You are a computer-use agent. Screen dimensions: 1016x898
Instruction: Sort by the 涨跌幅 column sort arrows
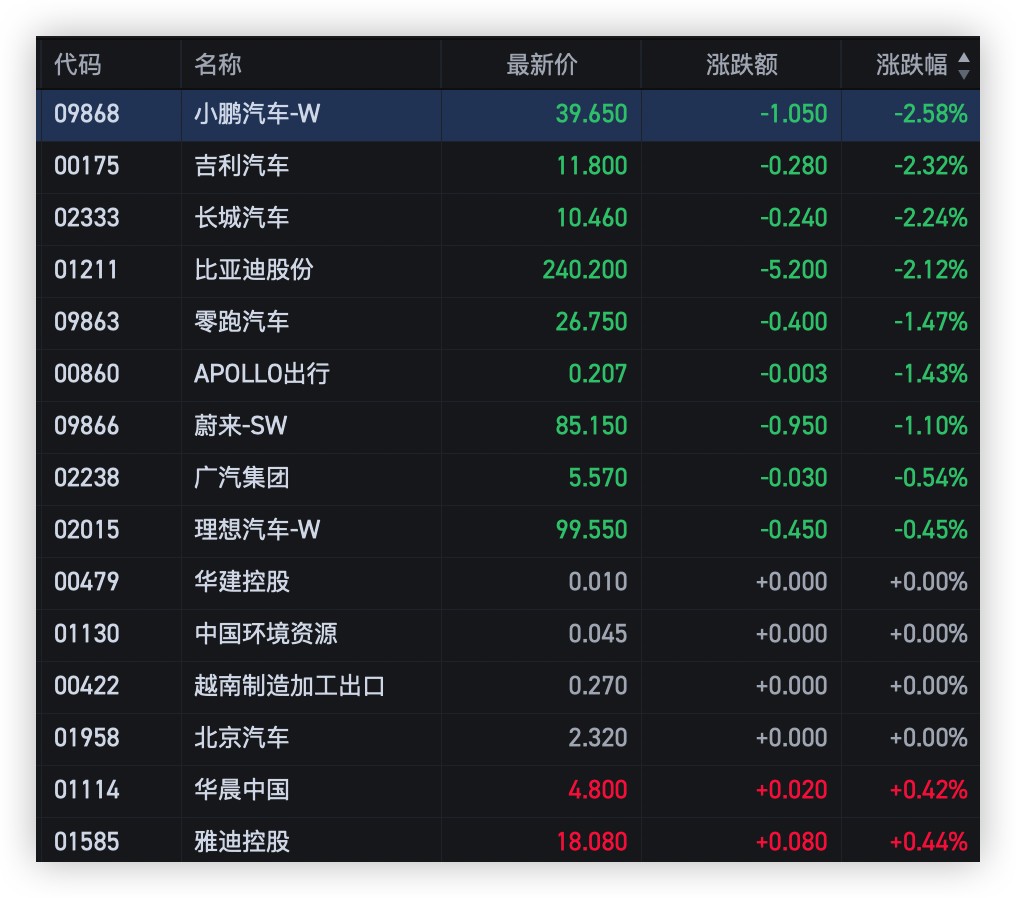click(963, 66)
